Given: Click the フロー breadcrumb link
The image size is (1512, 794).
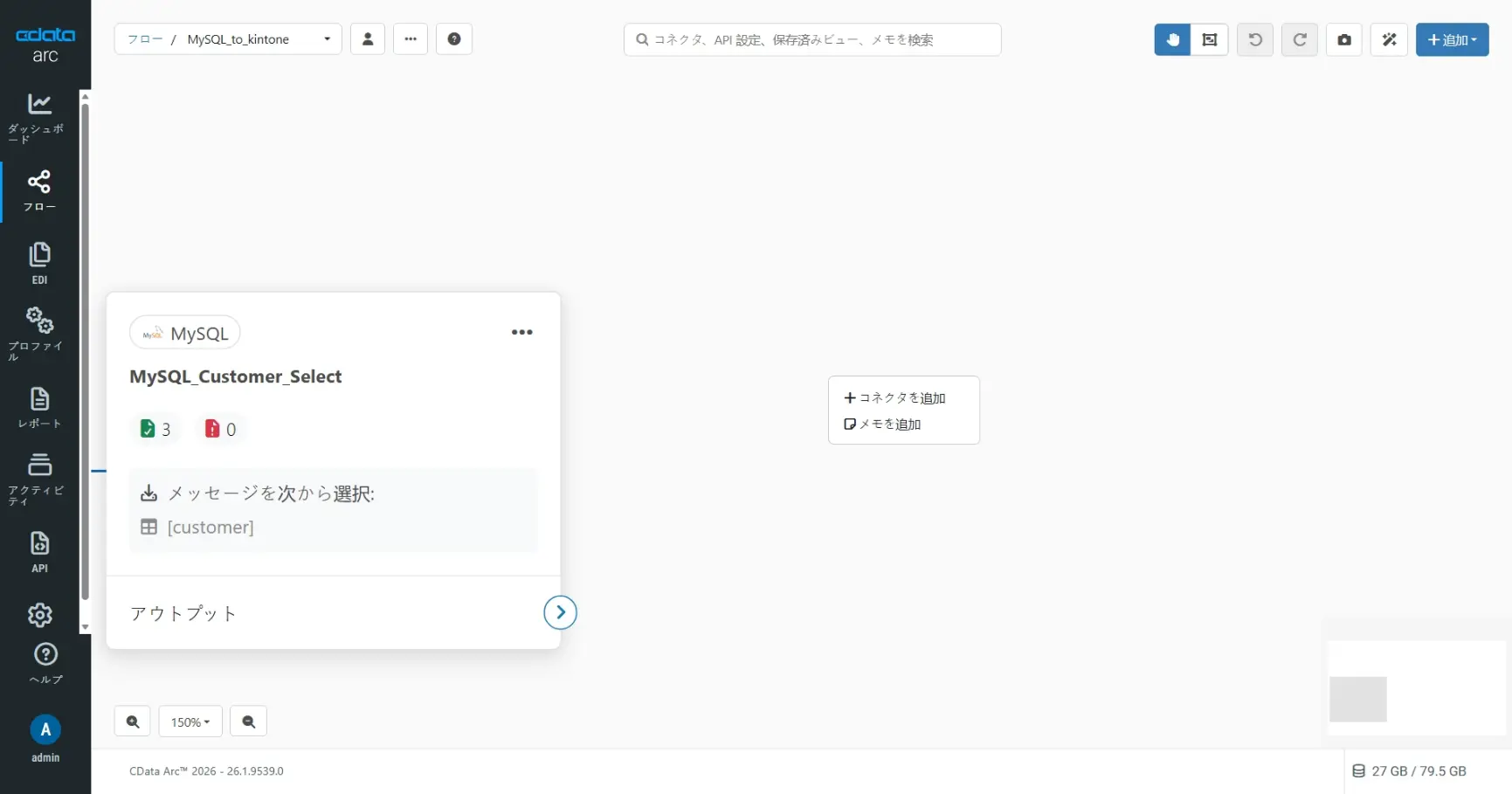Looking at the screenshot, I should (145, 39).
